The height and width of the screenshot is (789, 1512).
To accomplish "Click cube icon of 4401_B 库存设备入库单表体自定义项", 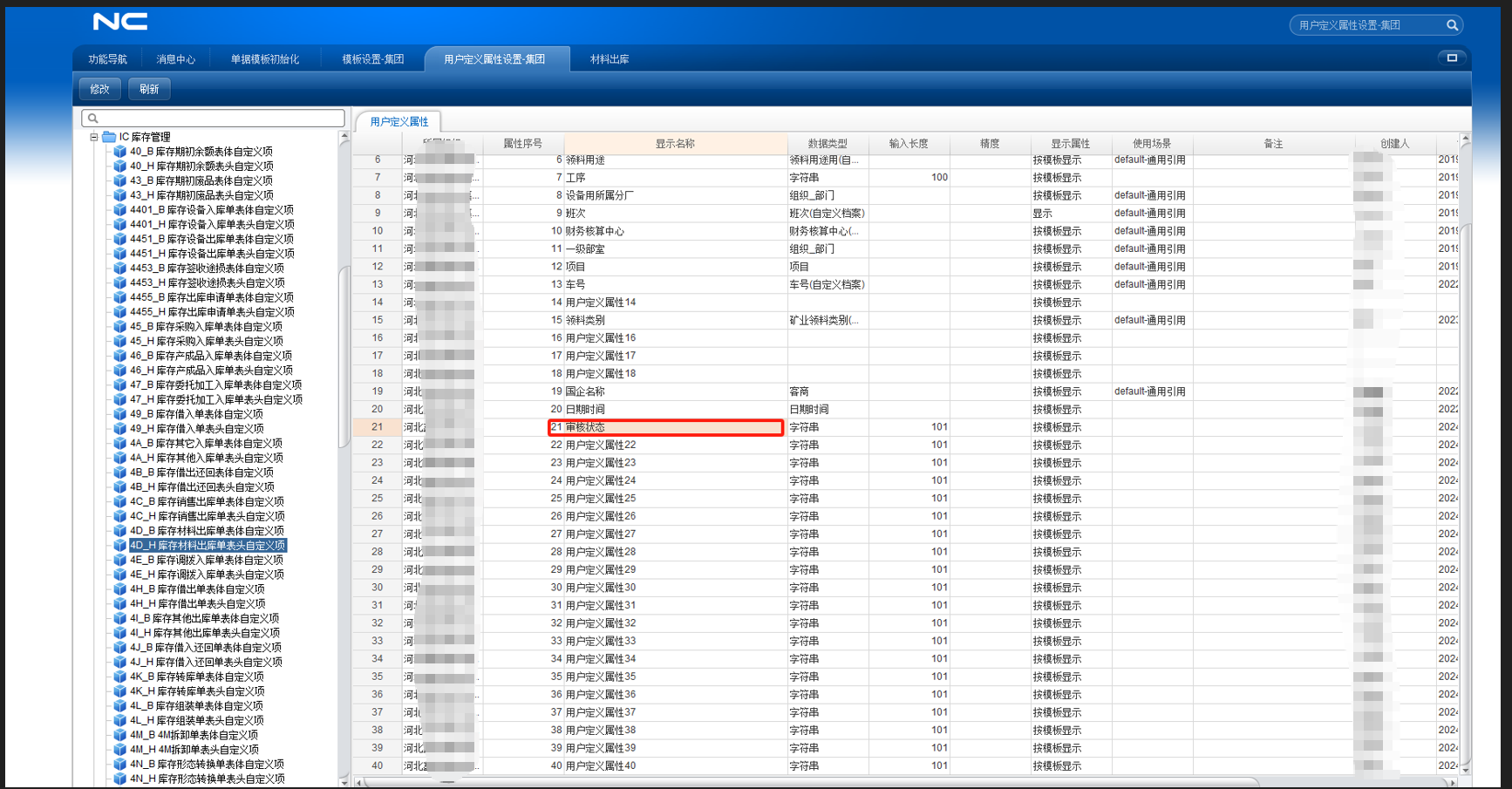I will pos(120,210).
